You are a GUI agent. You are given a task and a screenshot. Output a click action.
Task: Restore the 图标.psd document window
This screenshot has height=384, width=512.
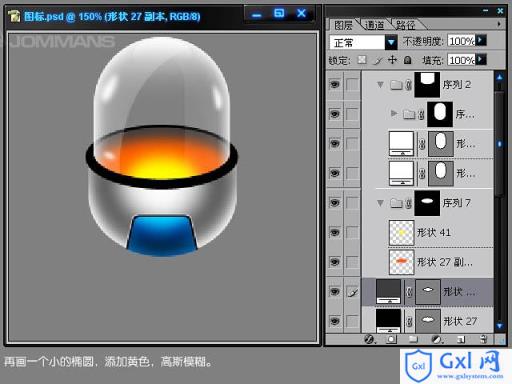[x=279, y=14]
